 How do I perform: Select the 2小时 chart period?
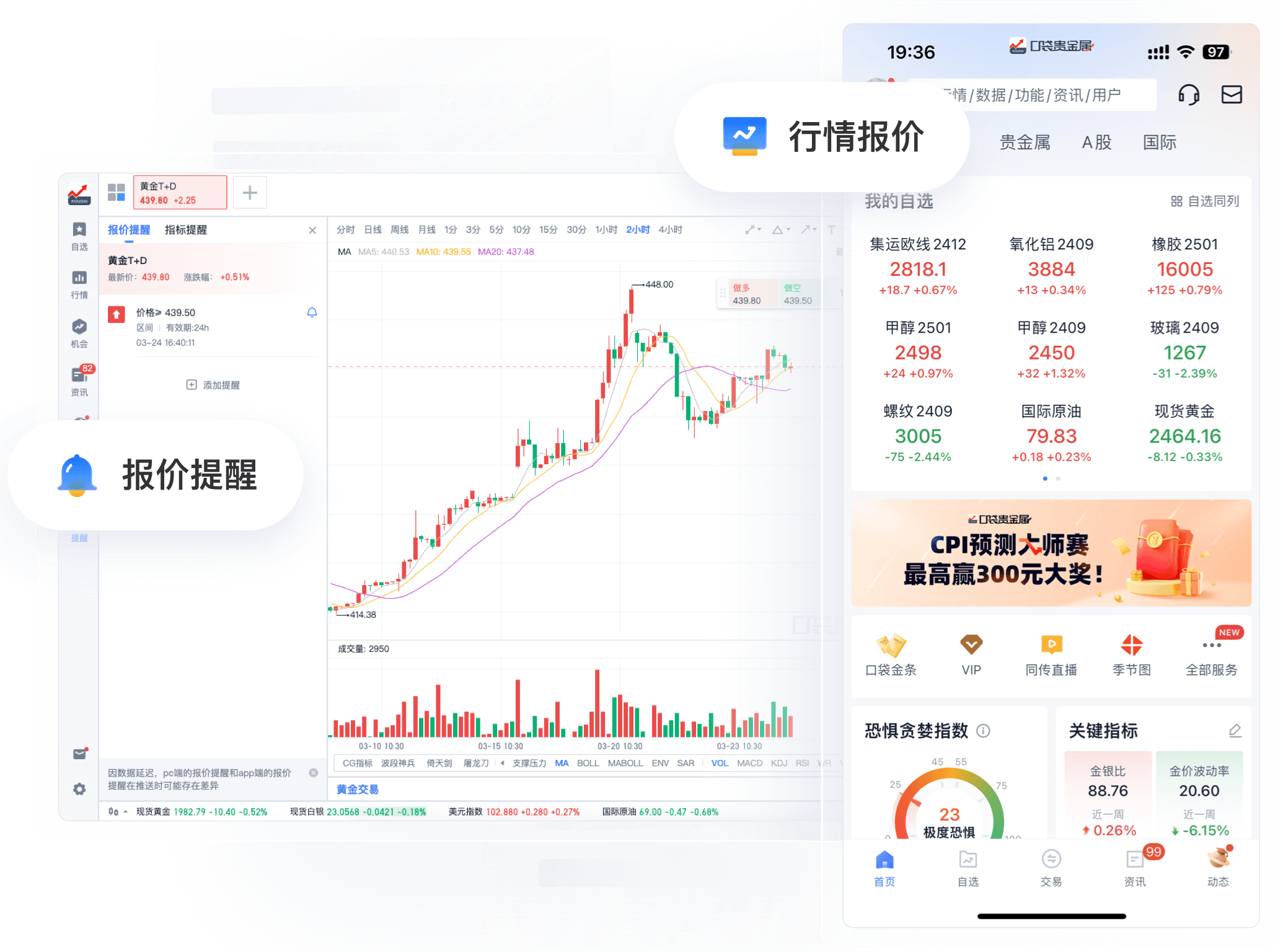tap(638, 230)
